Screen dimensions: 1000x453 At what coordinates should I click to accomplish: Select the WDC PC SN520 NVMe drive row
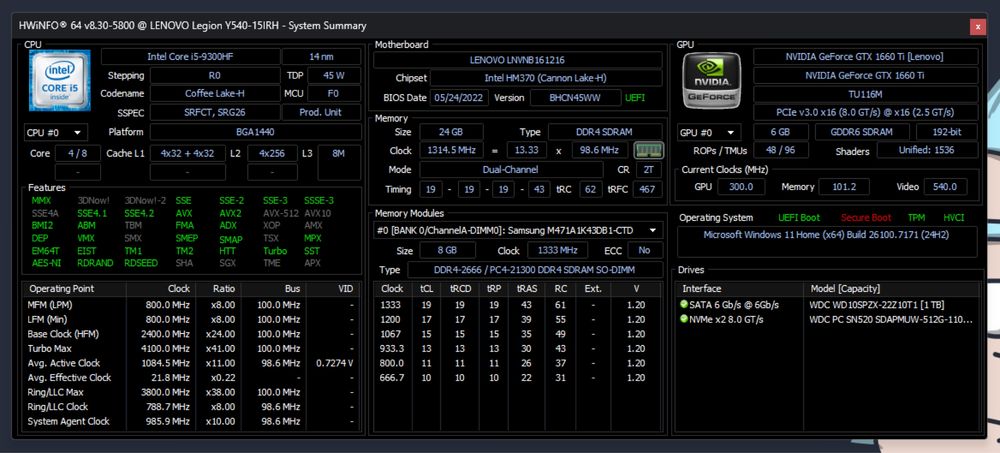827,319
